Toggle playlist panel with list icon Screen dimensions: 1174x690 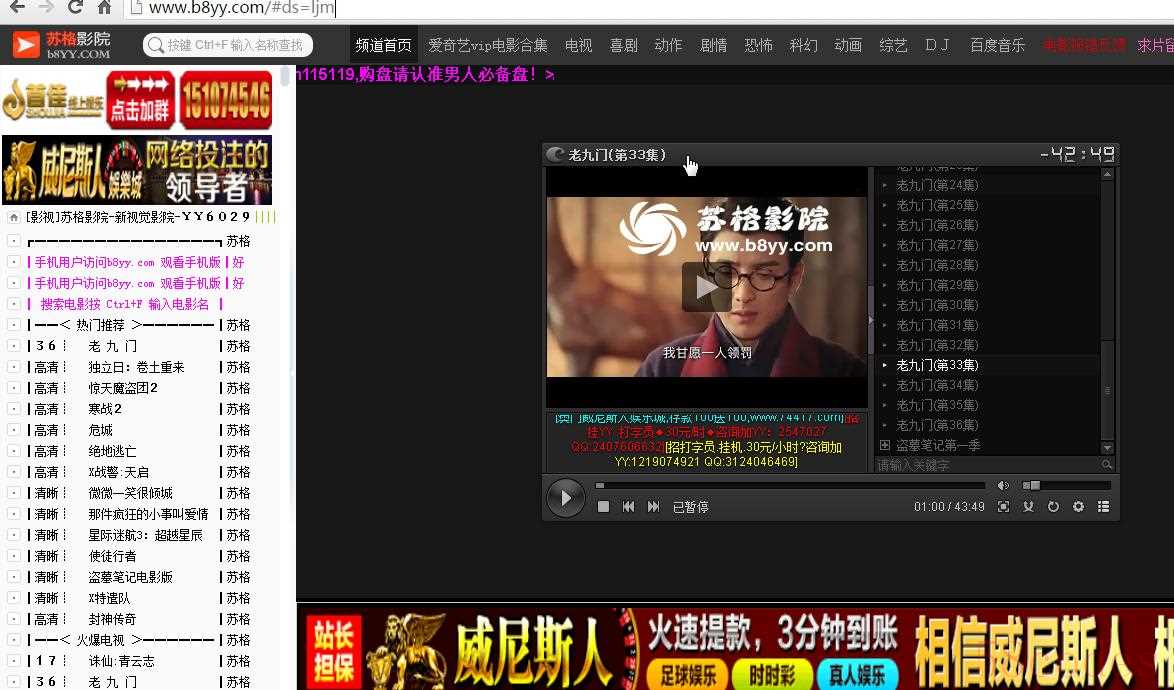click(1104, 507)
